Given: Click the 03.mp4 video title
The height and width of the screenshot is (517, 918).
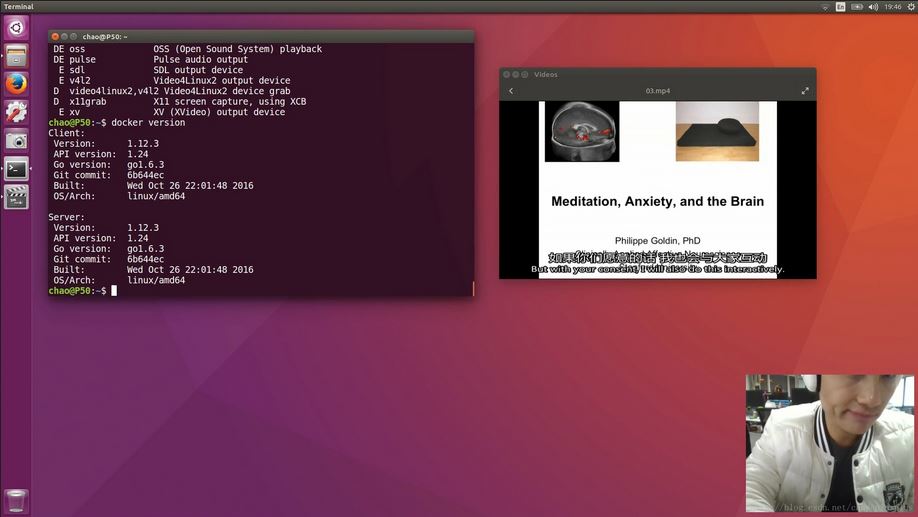Looking at the screenshot, I should pyautogui.click(x=657, y=91).
